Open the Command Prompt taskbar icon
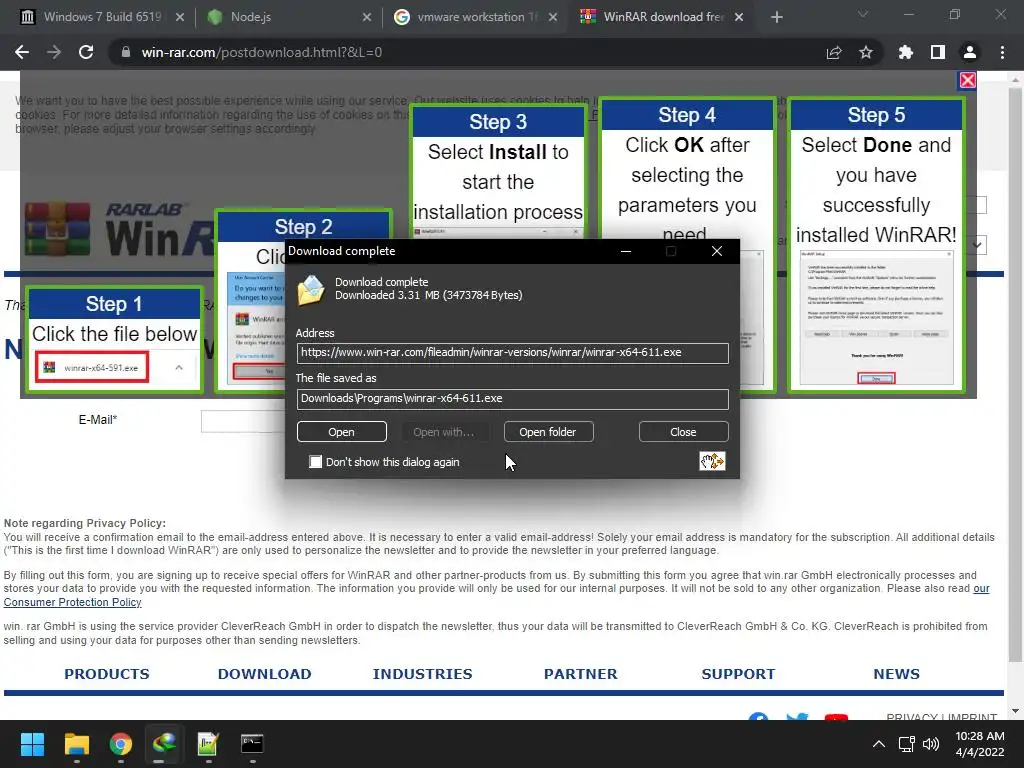Image resolution: width=1024 pixels, height=768 pixels. 252,744
